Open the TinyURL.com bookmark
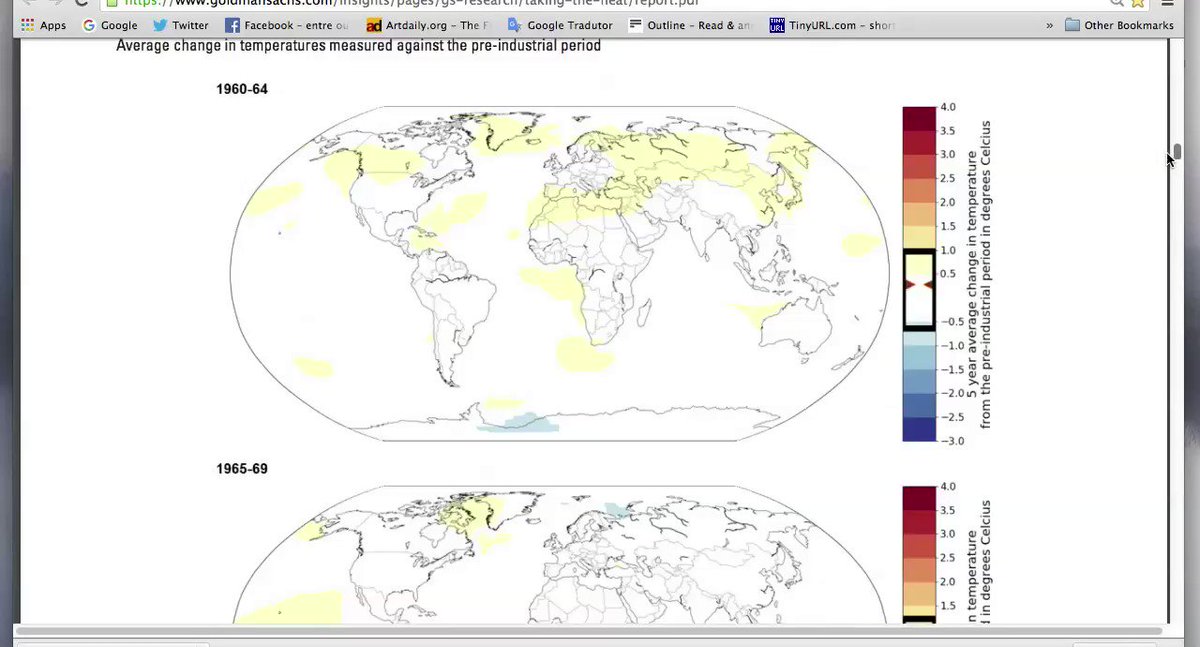This screenshot has width=1200, height=647. [x=833, y=25]
